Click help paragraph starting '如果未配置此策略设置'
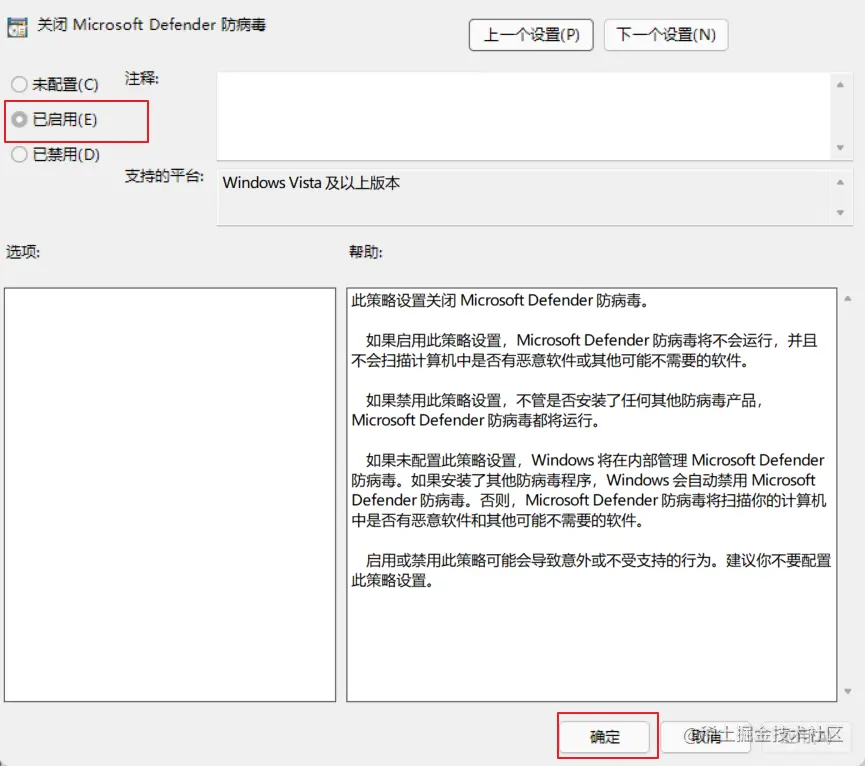 pos(589,490)
